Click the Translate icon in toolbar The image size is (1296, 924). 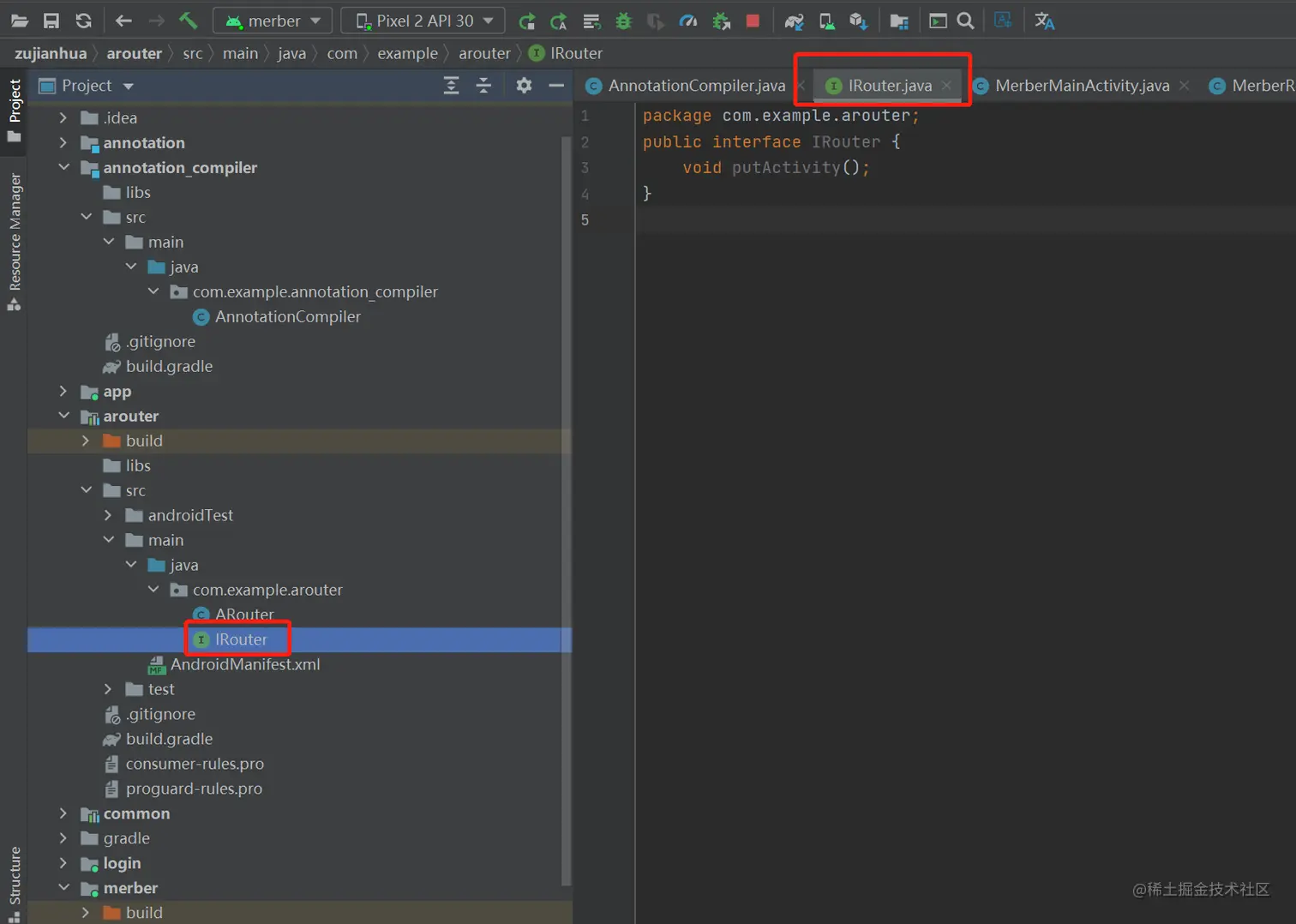[x=1044, y=21]
